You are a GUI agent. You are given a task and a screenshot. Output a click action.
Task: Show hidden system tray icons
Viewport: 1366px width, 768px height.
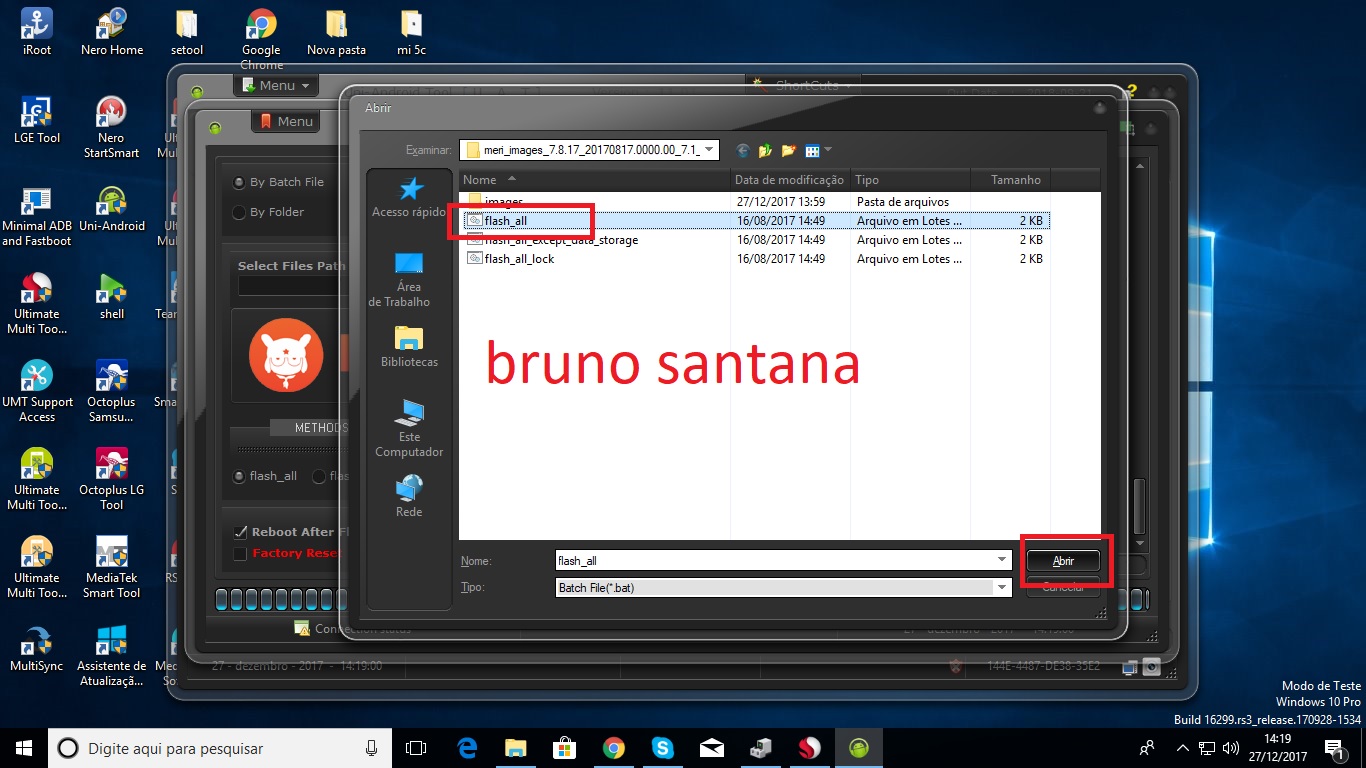click(x=1183, y=748)
